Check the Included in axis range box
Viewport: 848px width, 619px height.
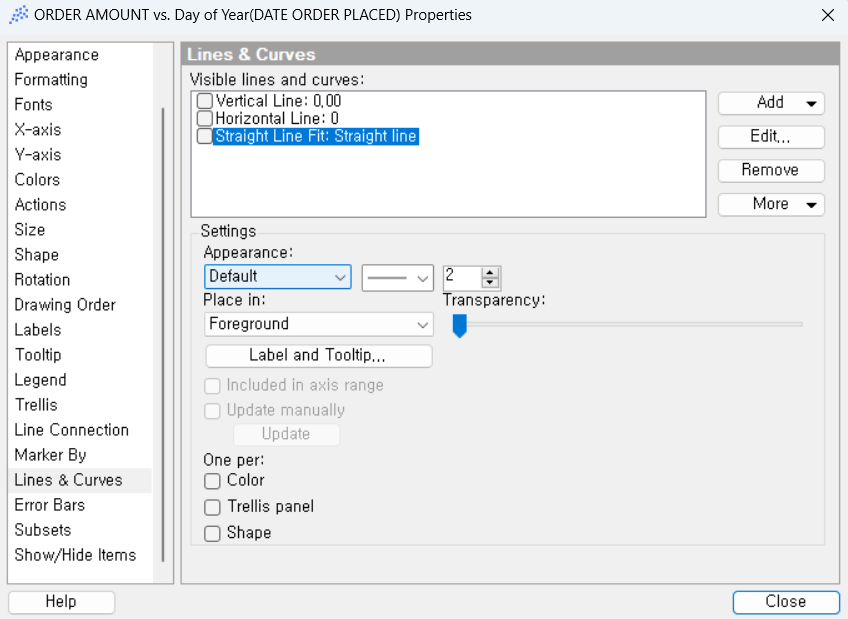pos(212,386)
